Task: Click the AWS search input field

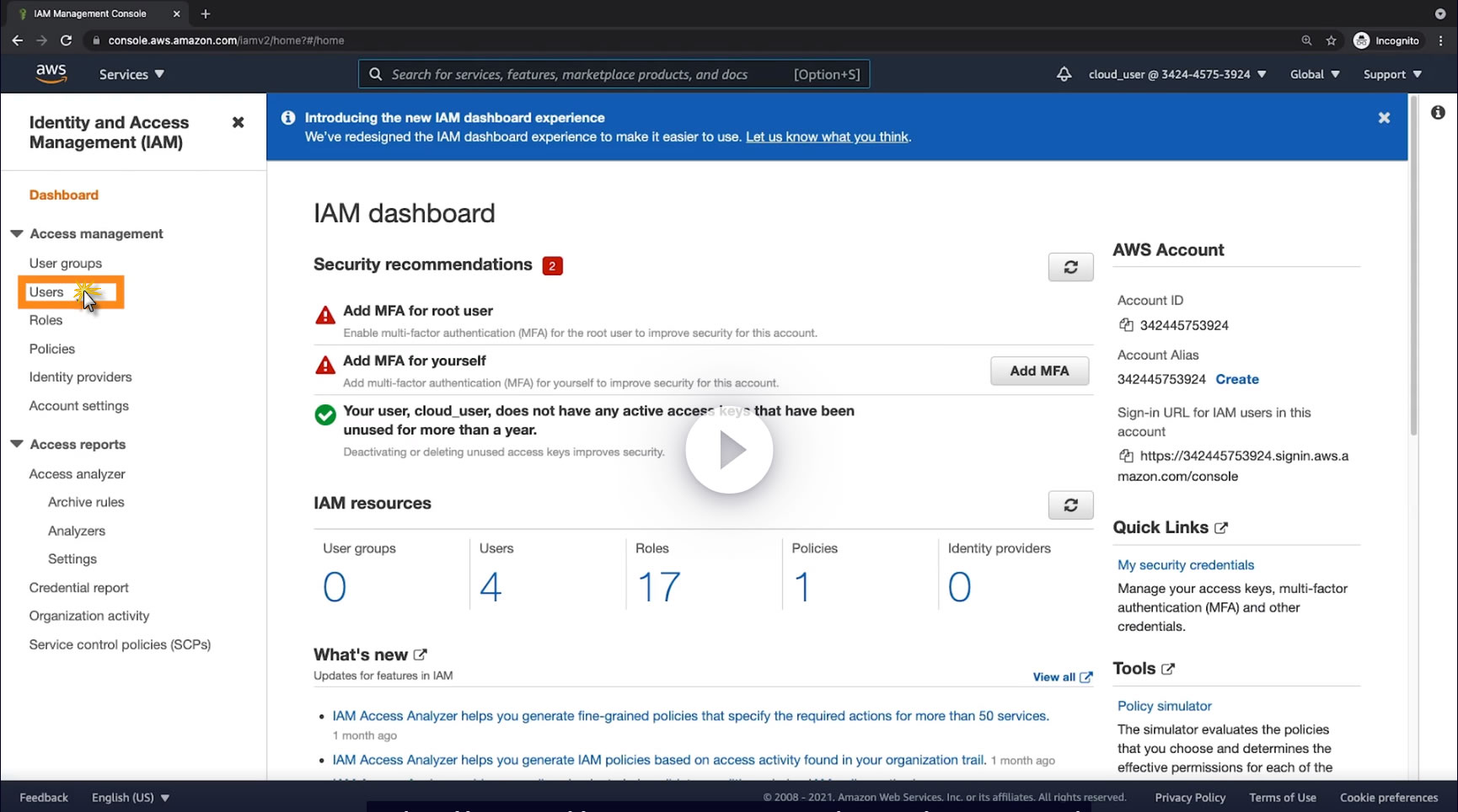Action: pyautogui.click(x=614, y=74)
